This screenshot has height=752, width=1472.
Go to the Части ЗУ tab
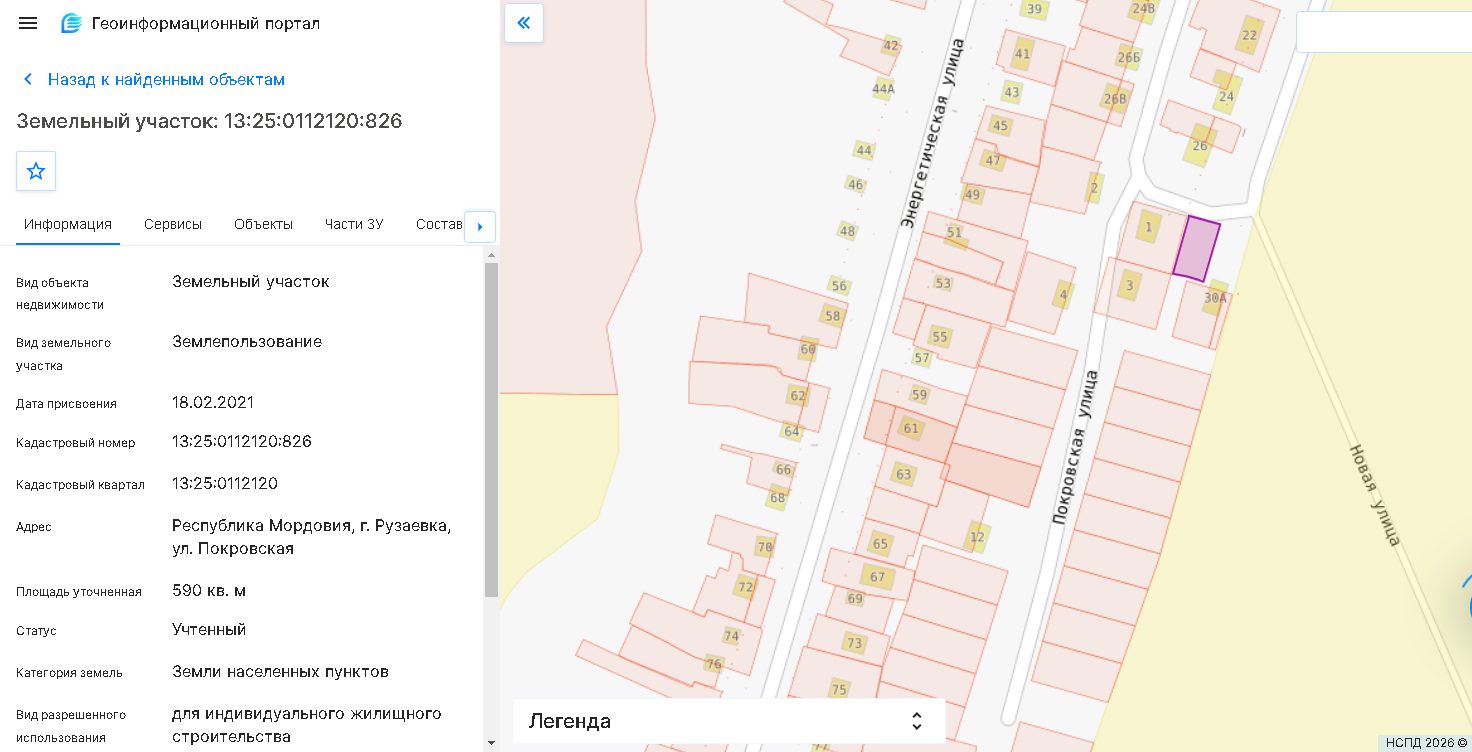[x=354, y=224]
